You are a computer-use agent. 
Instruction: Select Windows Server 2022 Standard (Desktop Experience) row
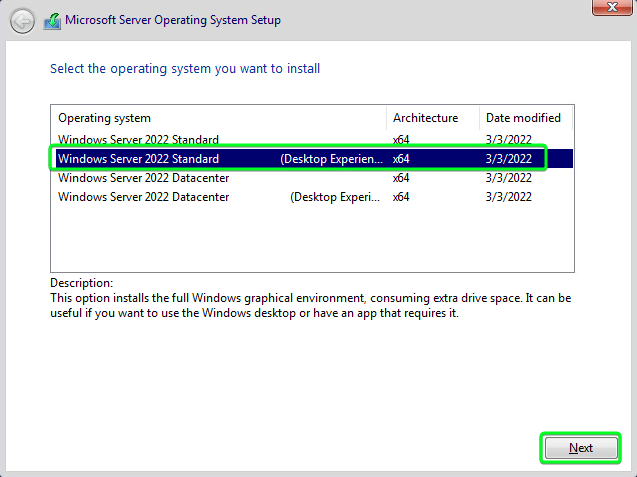pyautogui.click(x=314, y=158)
